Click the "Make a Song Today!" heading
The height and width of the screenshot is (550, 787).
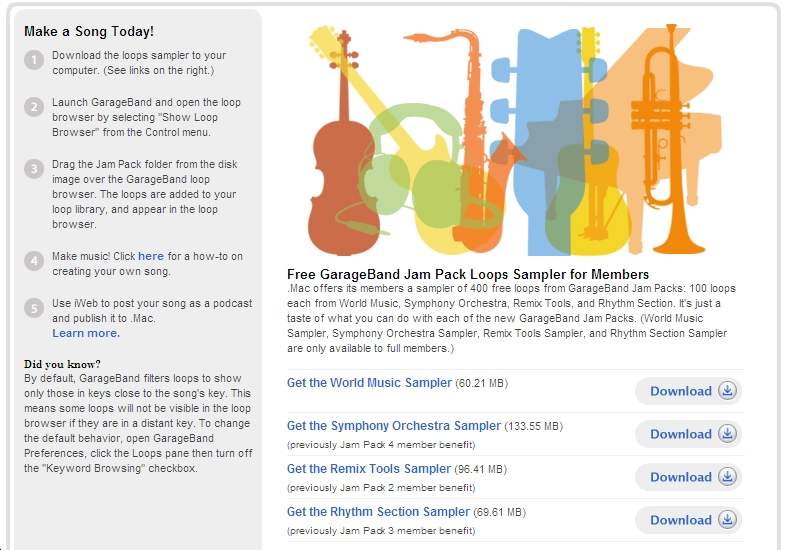coord(89,32)
